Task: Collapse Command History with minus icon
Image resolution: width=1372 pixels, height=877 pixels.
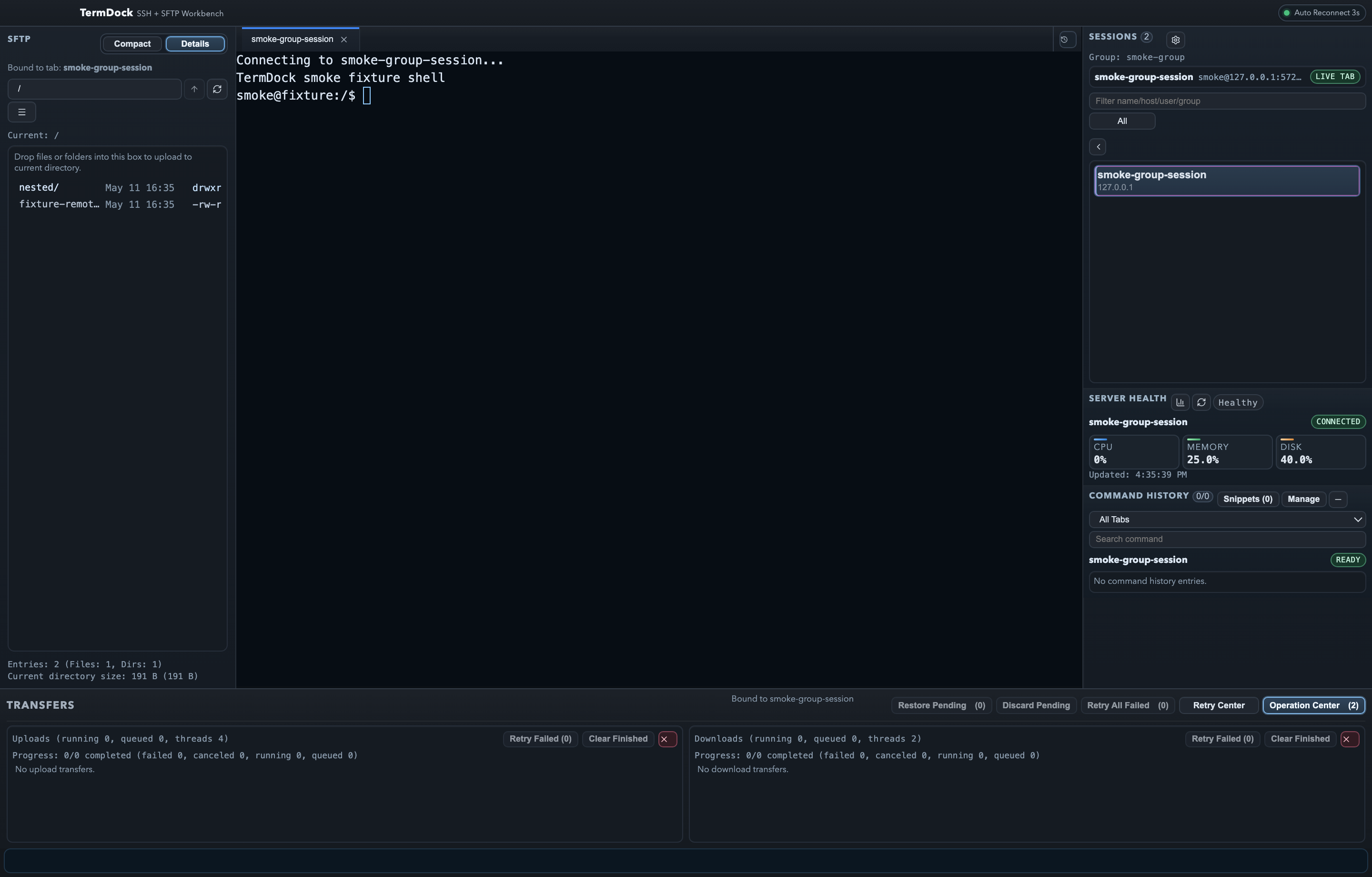Action: 1338,500
